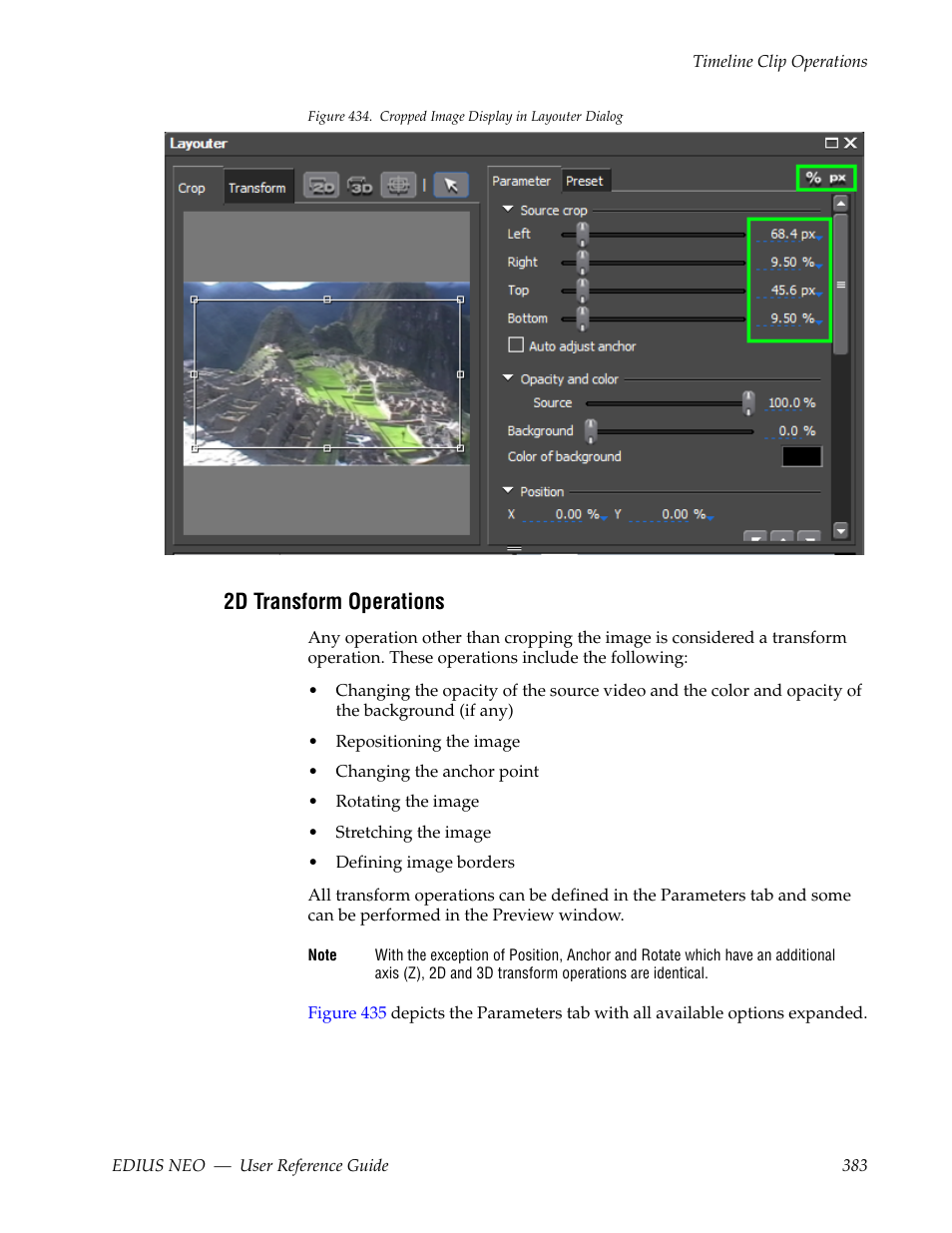Click the bottom-center crop handle in preview
The image size is (952, 1233).
tap(327, 448)
